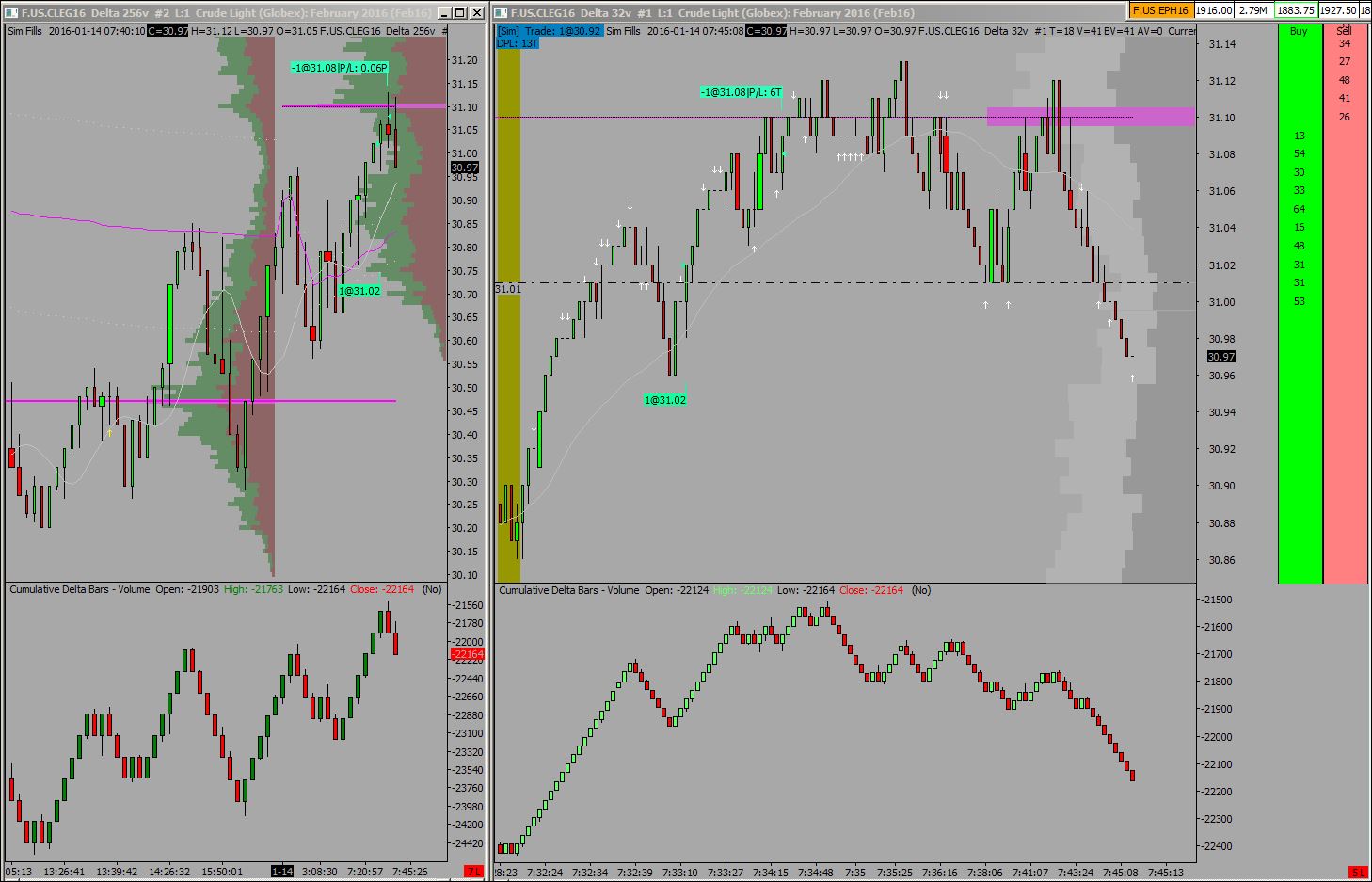Click the 7:32:24 time label on right chart axis
Image resolution: width=1372 pixels, height=882 pixels.
[x=544, y=873]
